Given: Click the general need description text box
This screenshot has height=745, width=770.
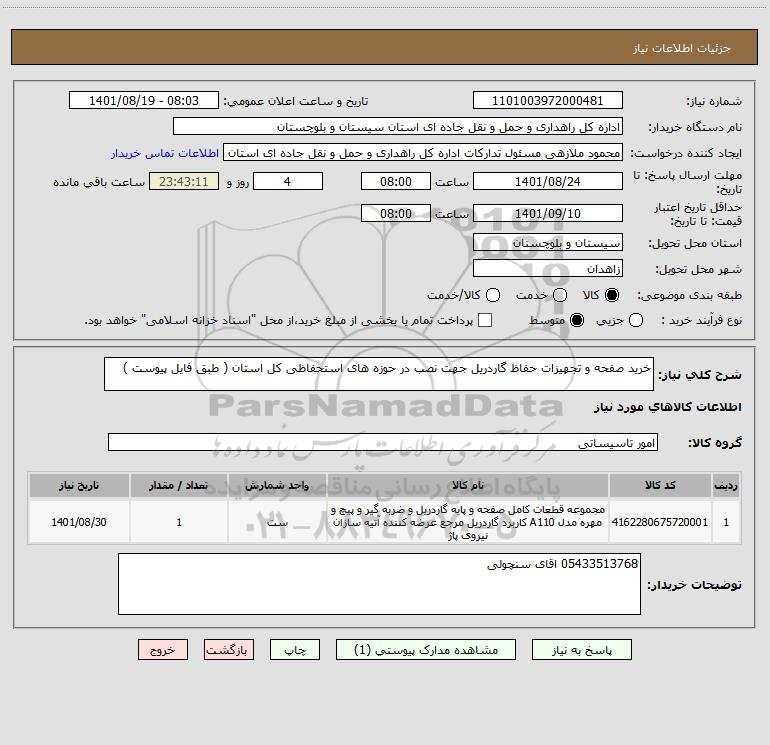Looking at the screenshot, I should point(379,374).
